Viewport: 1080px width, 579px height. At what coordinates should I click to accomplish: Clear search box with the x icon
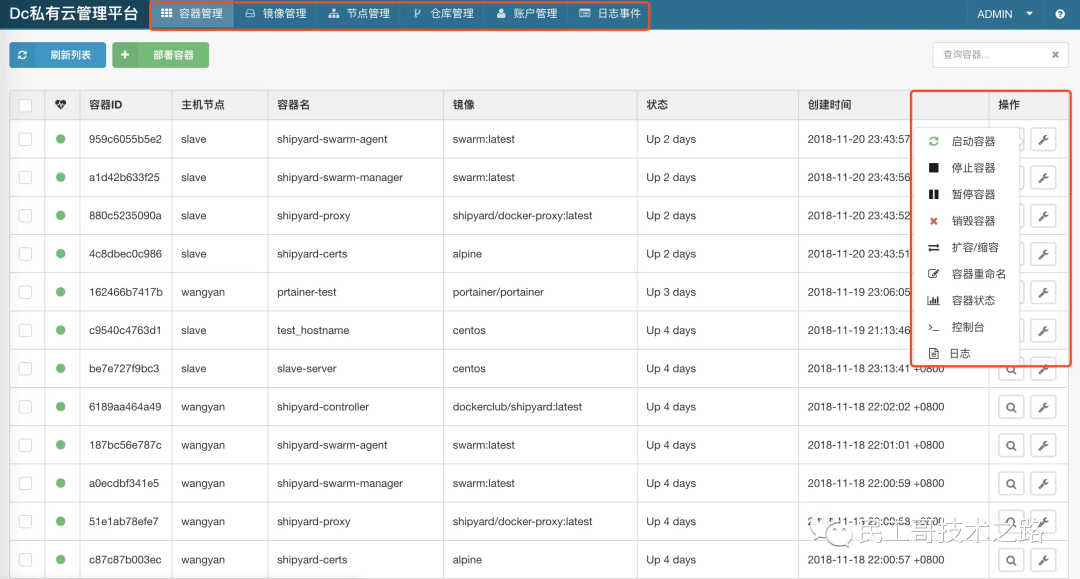coord(1055,55)
